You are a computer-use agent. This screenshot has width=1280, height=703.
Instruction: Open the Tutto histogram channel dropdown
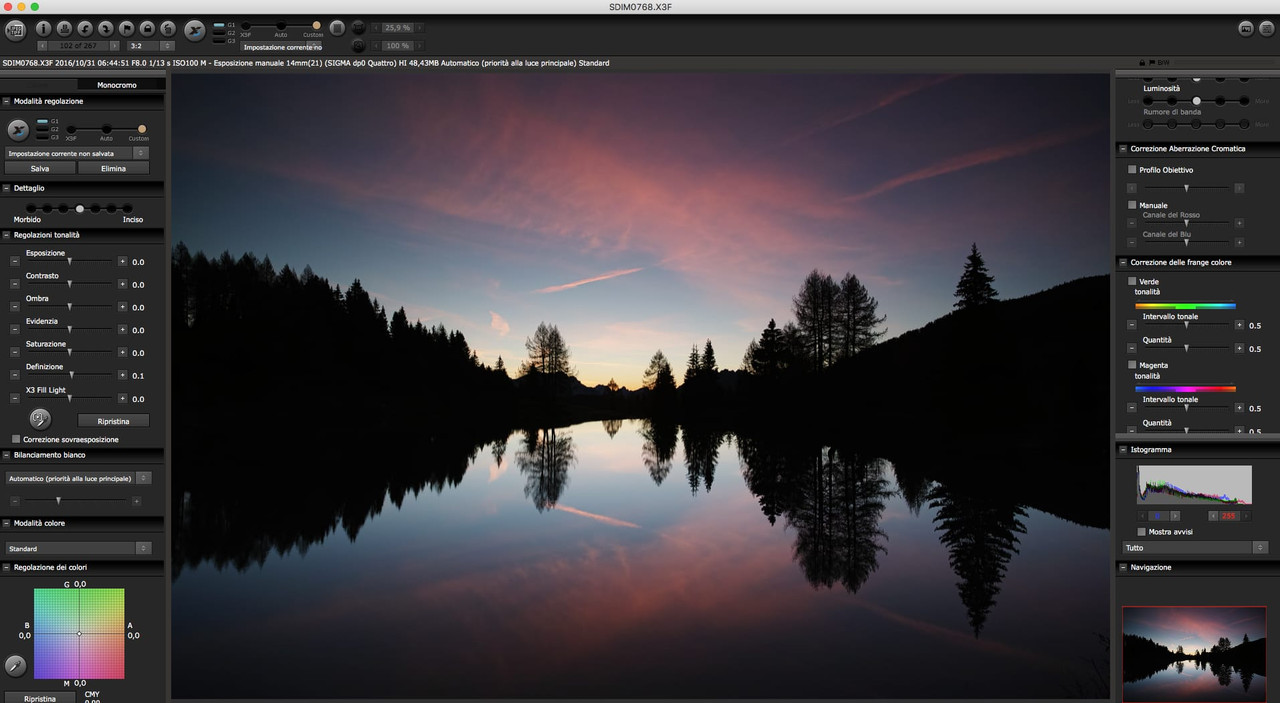point(1196,548)
